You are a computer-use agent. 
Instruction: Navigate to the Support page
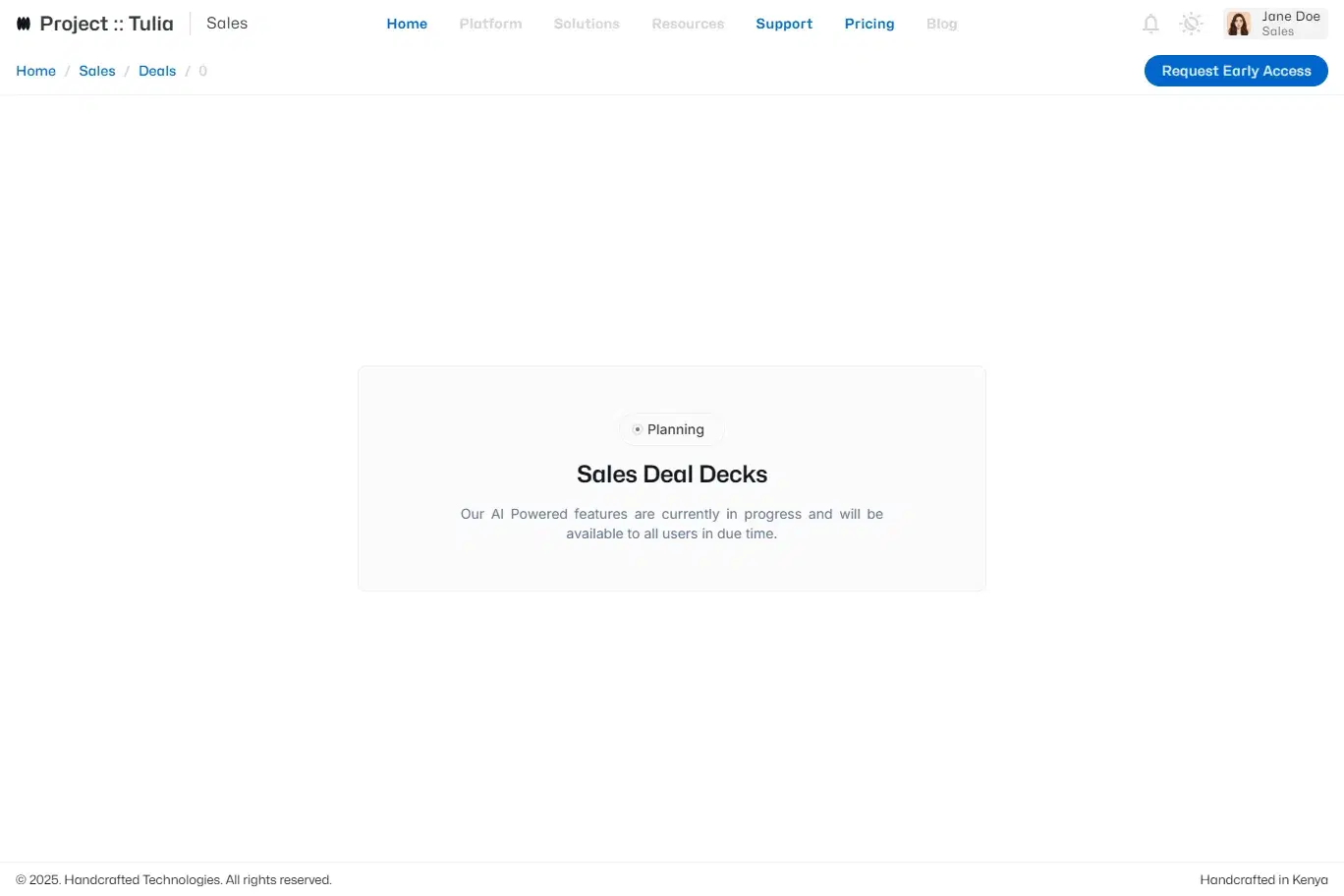click(784, 24)
